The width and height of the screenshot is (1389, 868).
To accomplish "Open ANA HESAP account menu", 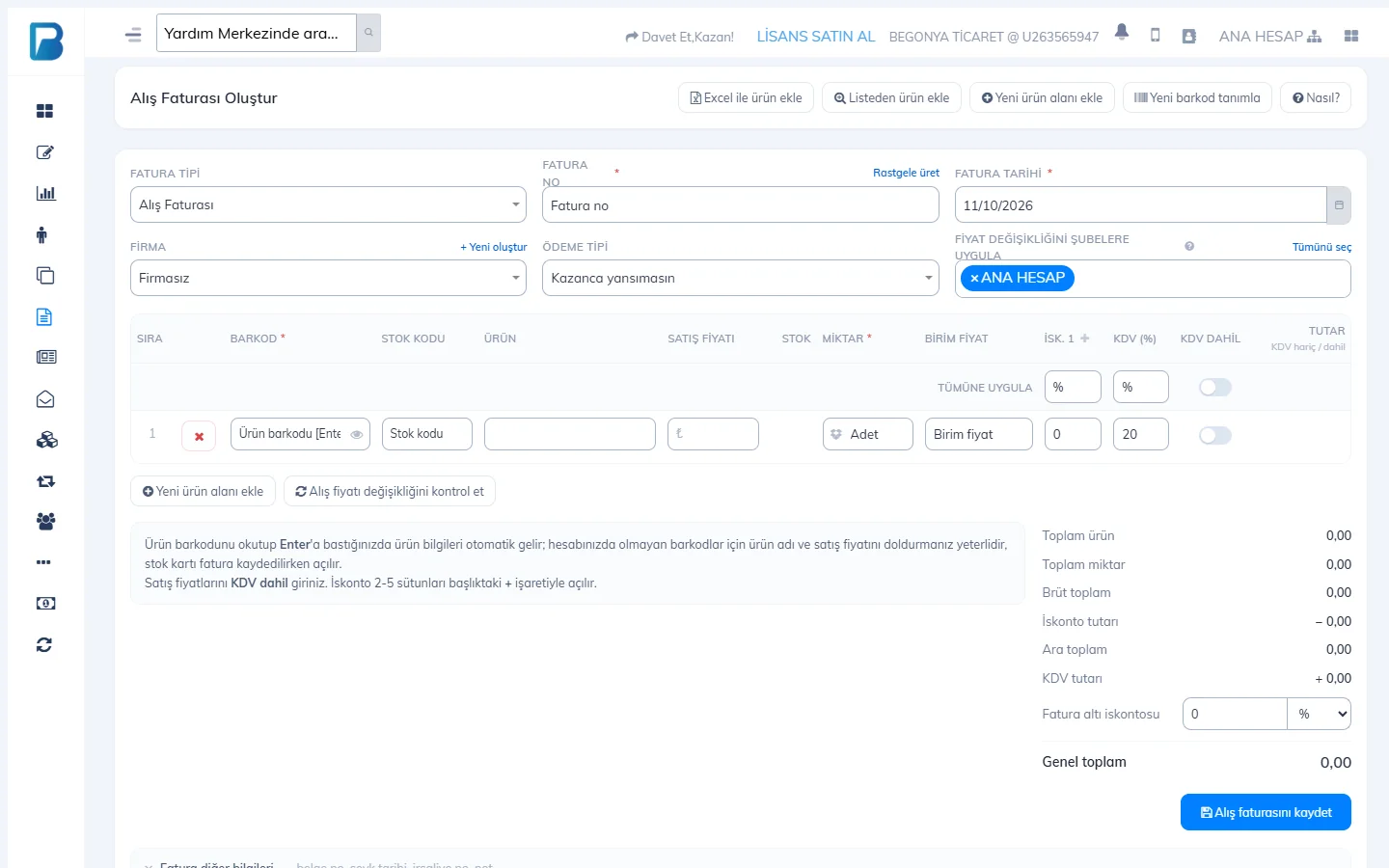I will [x=1270, y=37].
